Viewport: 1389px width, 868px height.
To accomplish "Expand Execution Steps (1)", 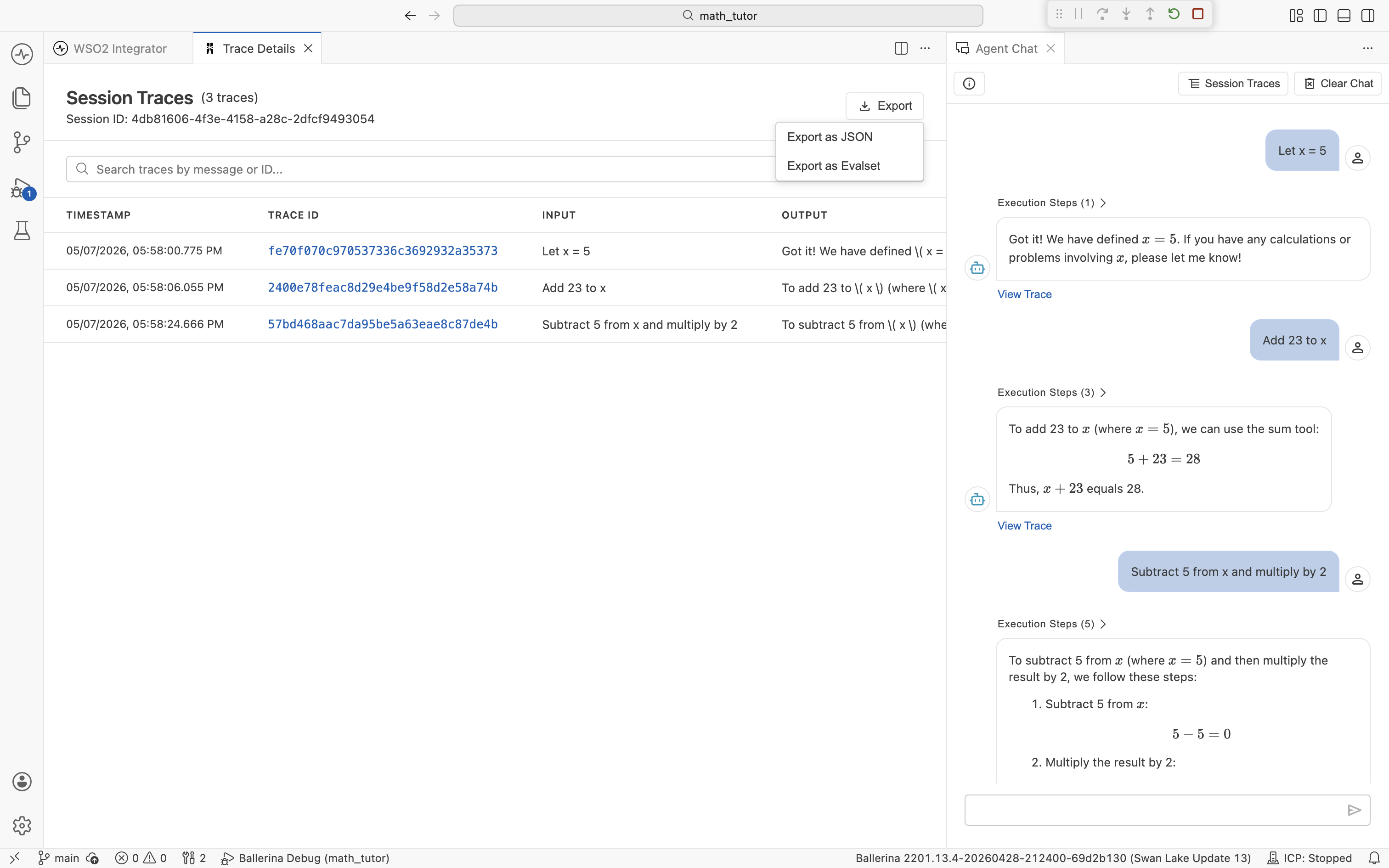I will click(1051, 203).
